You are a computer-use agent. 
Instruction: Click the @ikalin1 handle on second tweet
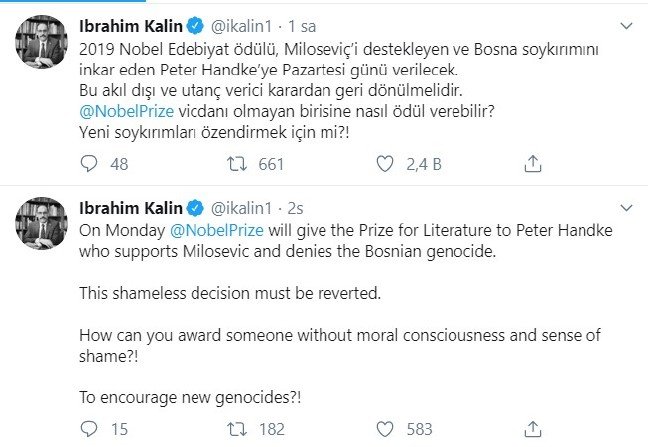(x=242, y=208)
